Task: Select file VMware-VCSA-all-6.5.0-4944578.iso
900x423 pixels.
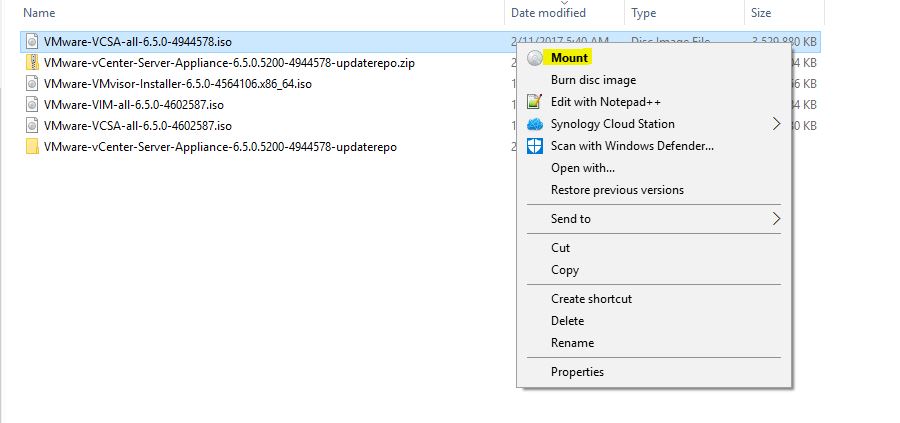Action: click(x=138, y=41)
